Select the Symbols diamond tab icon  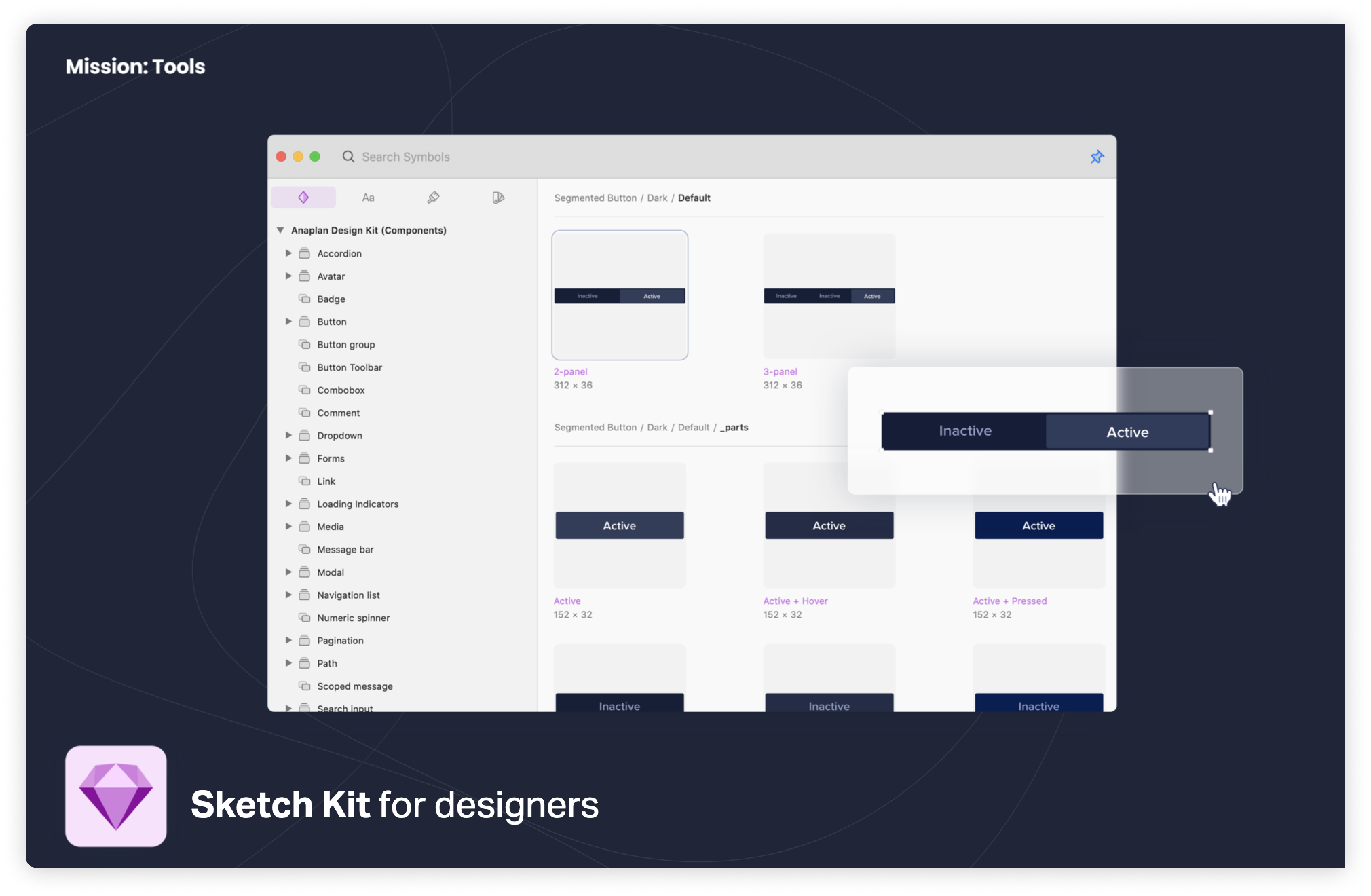(x=304, y=198)
